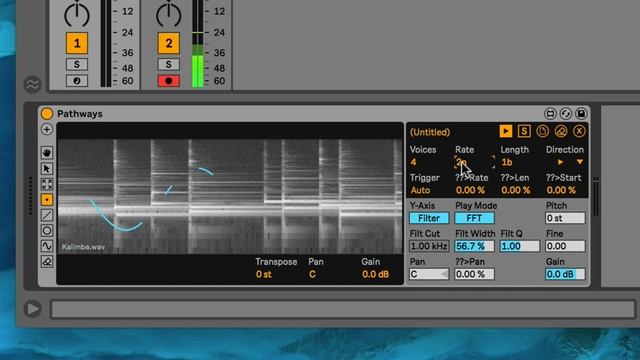Click the Filt Cut 1.00 kHz field
The height and width of the screenshot is (360, 640).
pyautogui.click(x=429, y=246)
